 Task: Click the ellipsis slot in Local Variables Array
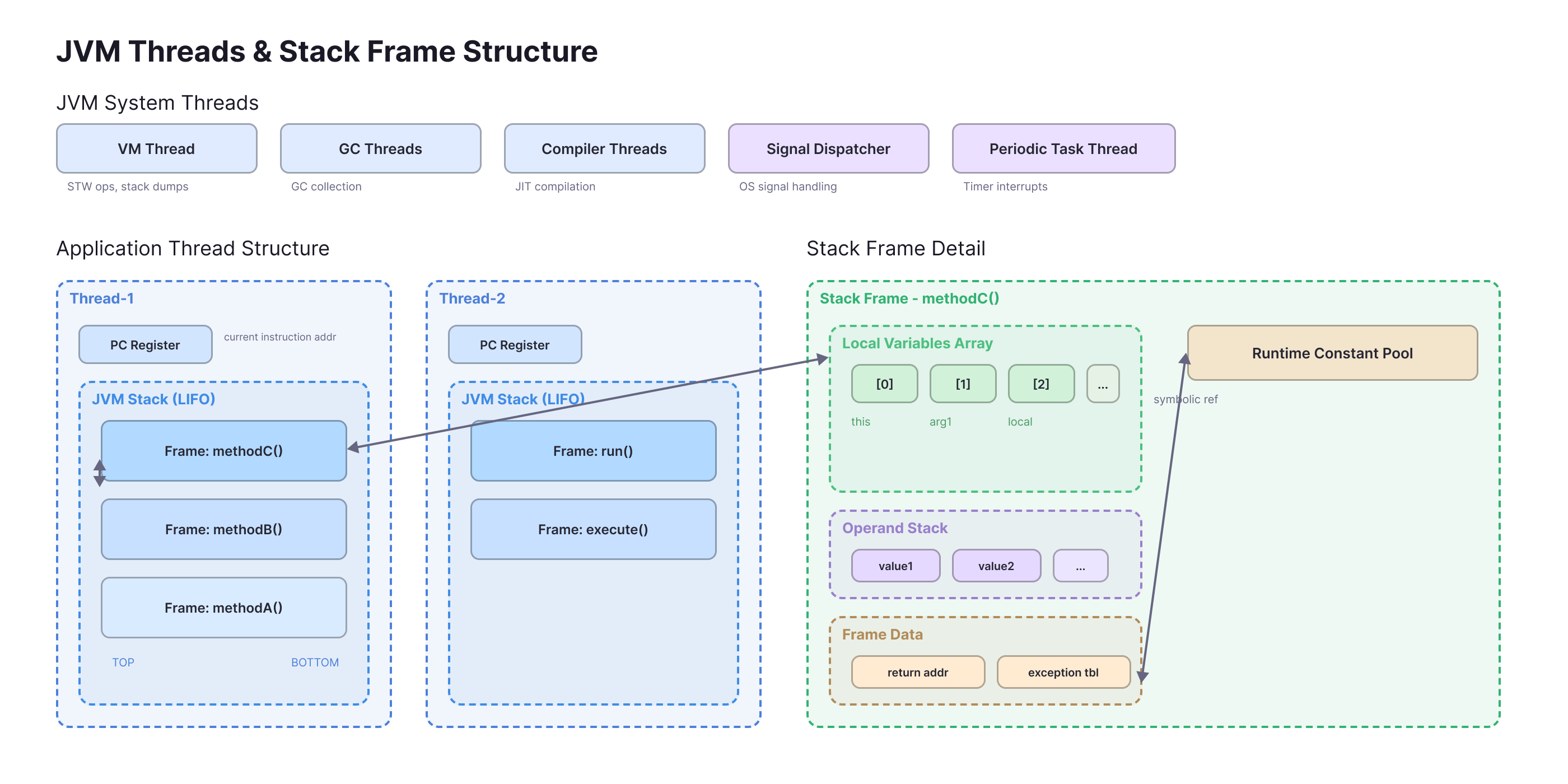pyautogui.click(x=1103, y=384)
